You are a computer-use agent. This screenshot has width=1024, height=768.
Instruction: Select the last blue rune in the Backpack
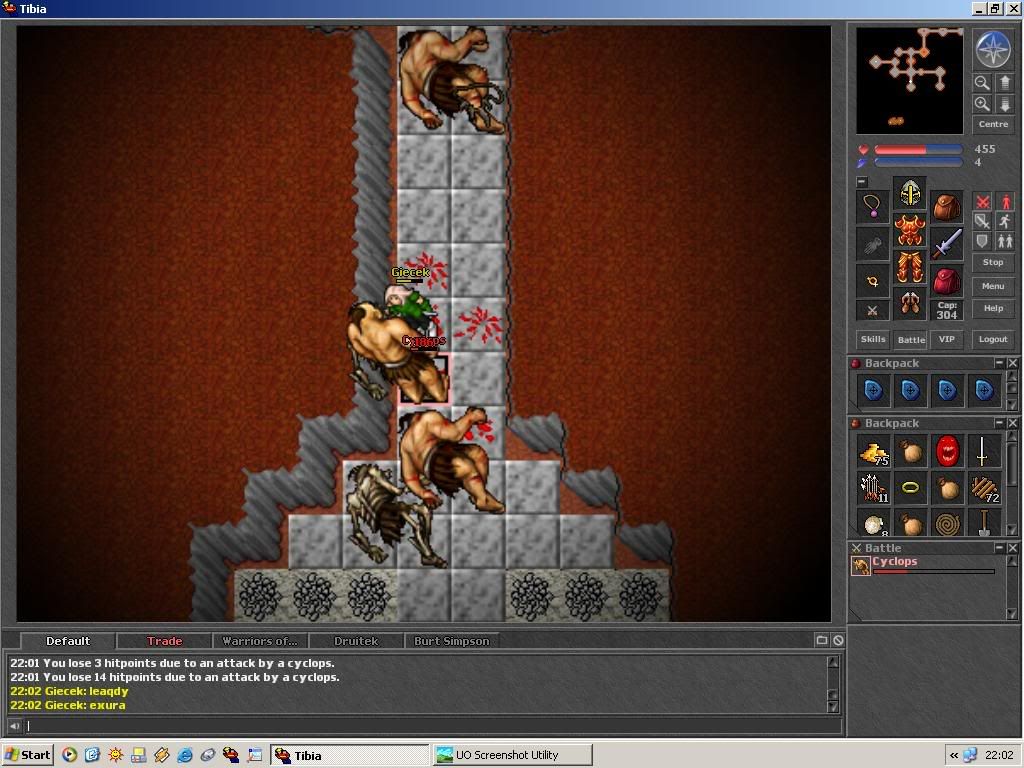tap(984, 391)
